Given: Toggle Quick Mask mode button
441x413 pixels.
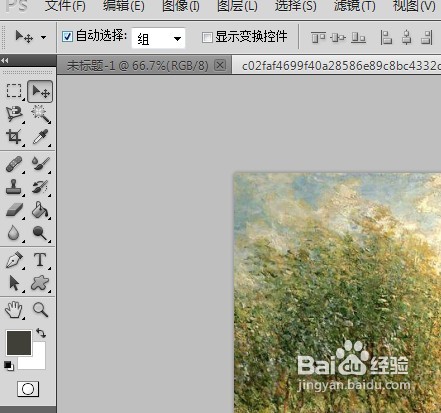Looking at the screenshot, I should click(x=28, y=389).
